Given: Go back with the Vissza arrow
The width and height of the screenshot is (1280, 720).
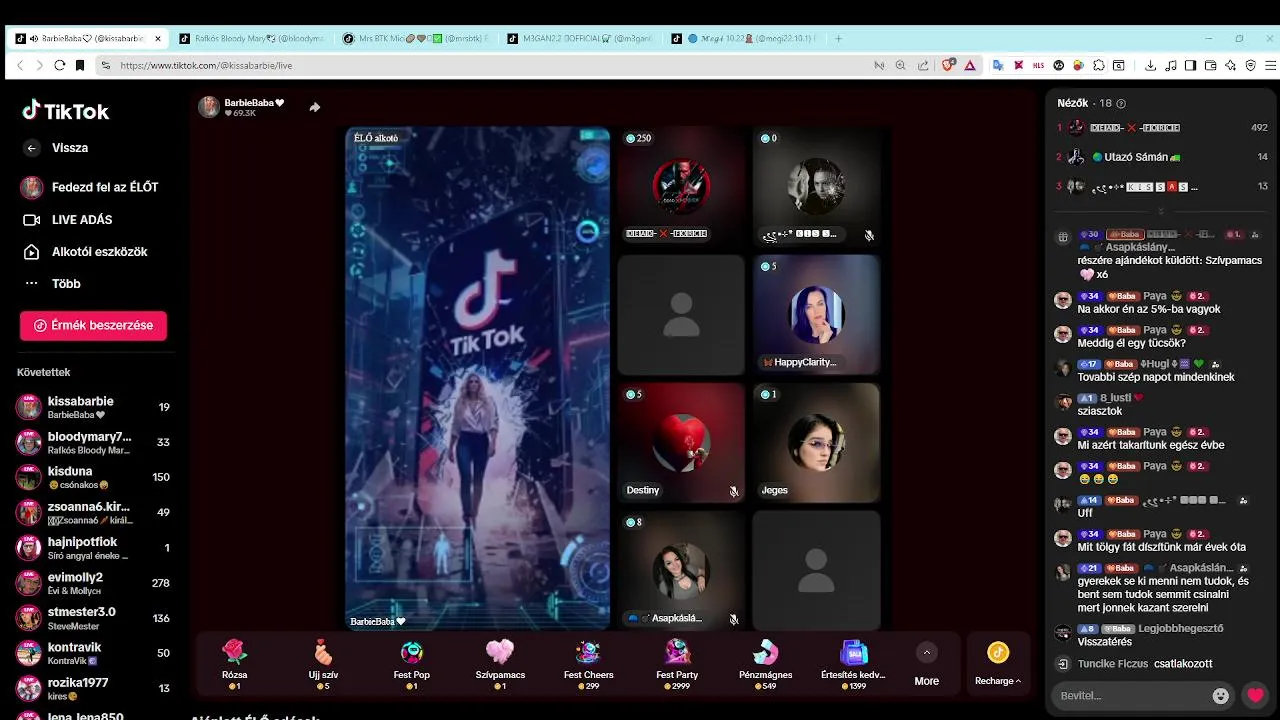Looking at the screenshot, I should coord(32,148).
